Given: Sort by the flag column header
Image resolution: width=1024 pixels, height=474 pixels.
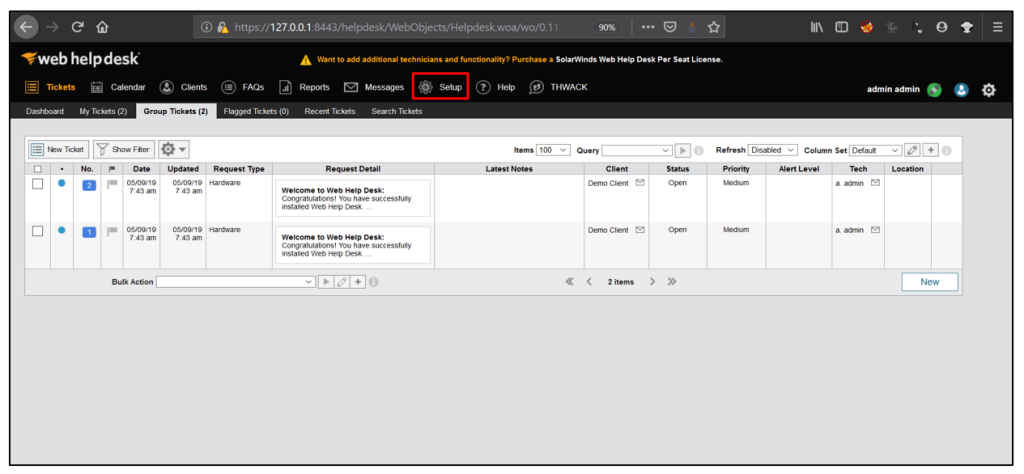Looking at the screenshot, I should (x=112, y=169).
